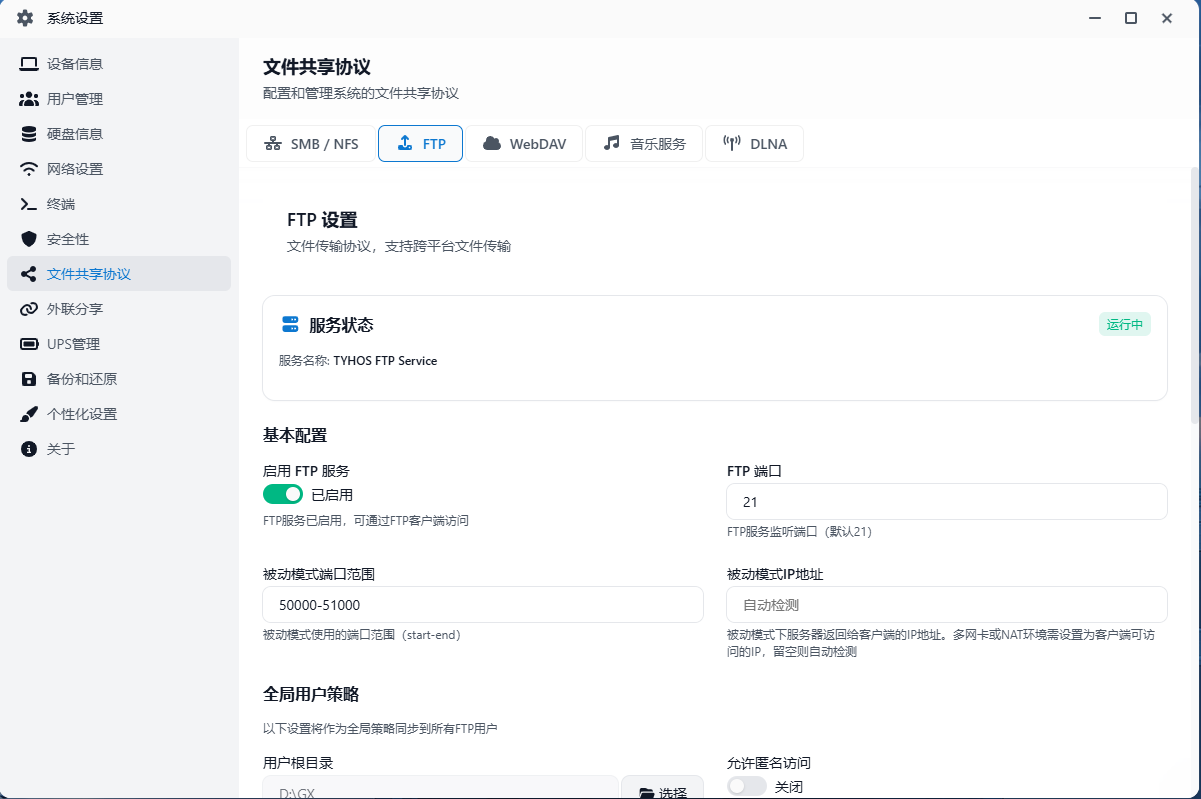The width and height of the screenshot is (1201, 799).
Task: Open 用户管理 in the sidebar
Action: (x=119, y=99)
